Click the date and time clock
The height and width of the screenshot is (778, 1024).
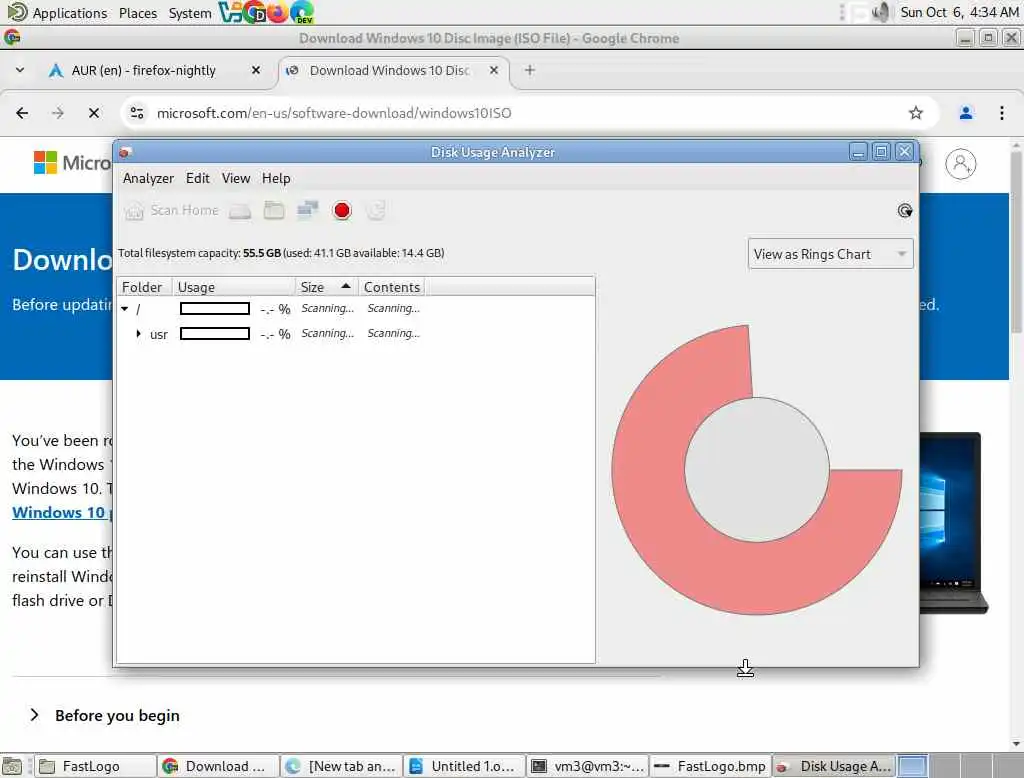coord(959,12)
